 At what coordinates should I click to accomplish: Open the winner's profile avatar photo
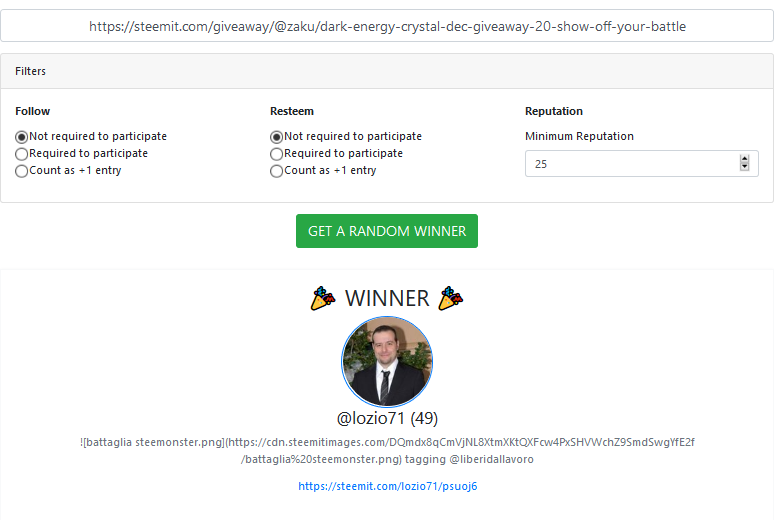point(387,362)
